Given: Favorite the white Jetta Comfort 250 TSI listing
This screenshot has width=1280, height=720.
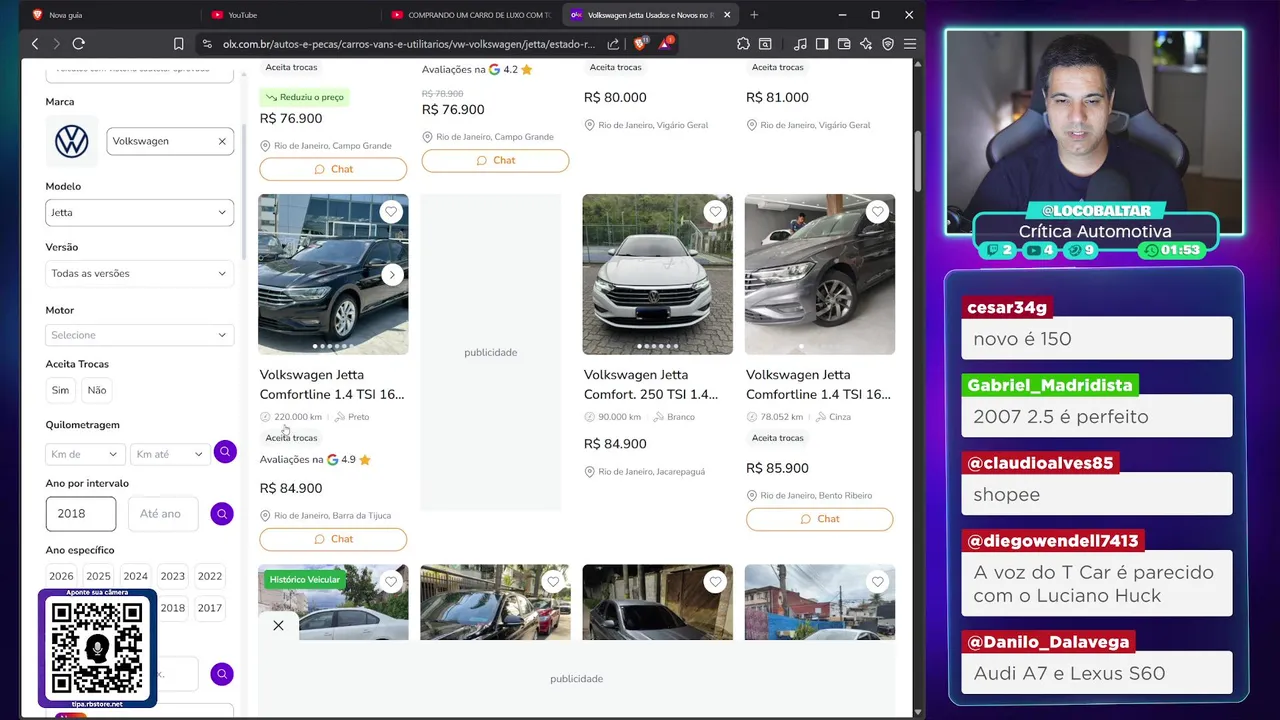Looking at the screenshot, I should click(715, 211).
